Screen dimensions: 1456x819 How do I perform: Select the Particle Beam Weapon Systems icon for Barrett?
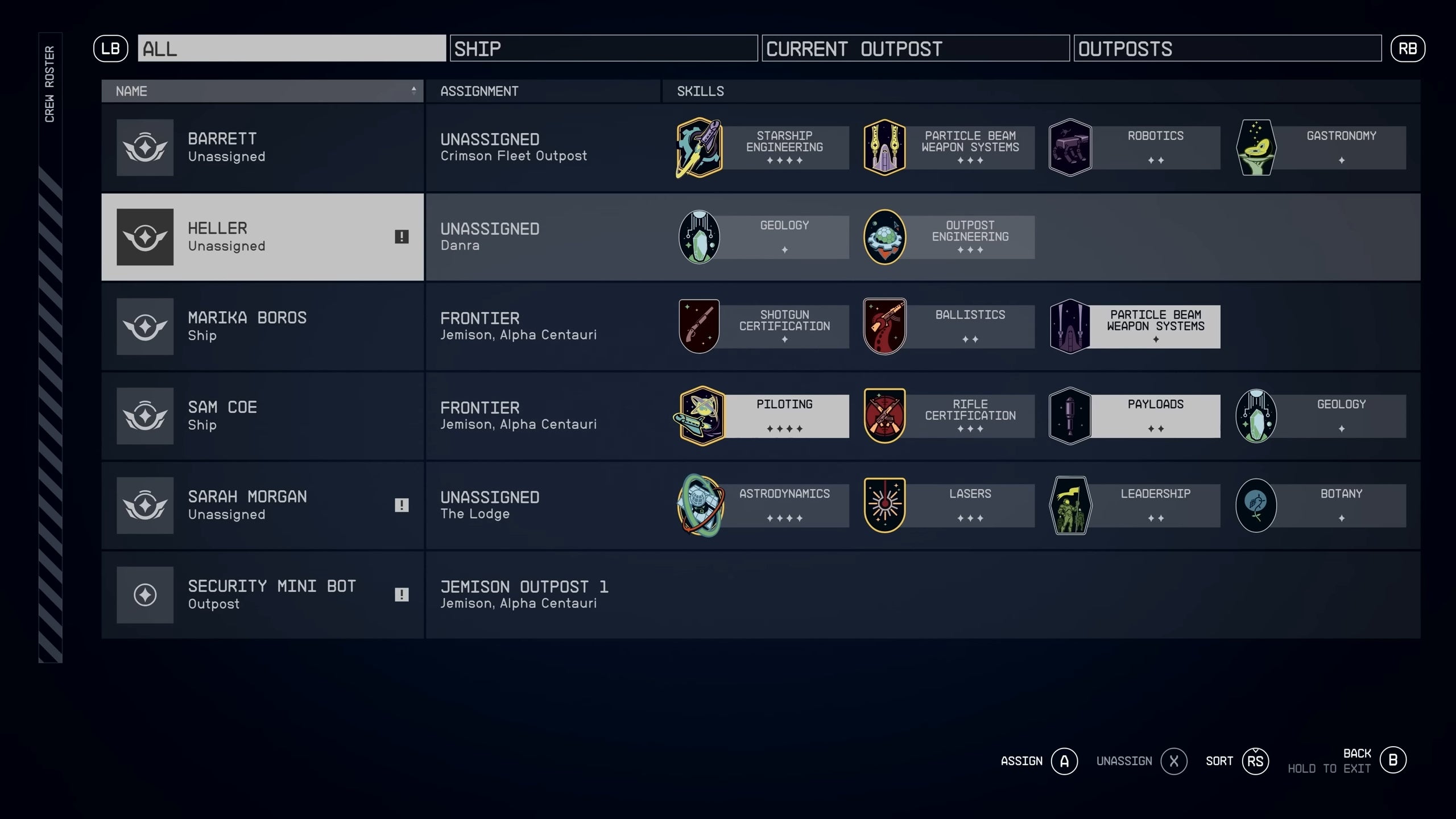pyautogui.click(x=884, y=146)
